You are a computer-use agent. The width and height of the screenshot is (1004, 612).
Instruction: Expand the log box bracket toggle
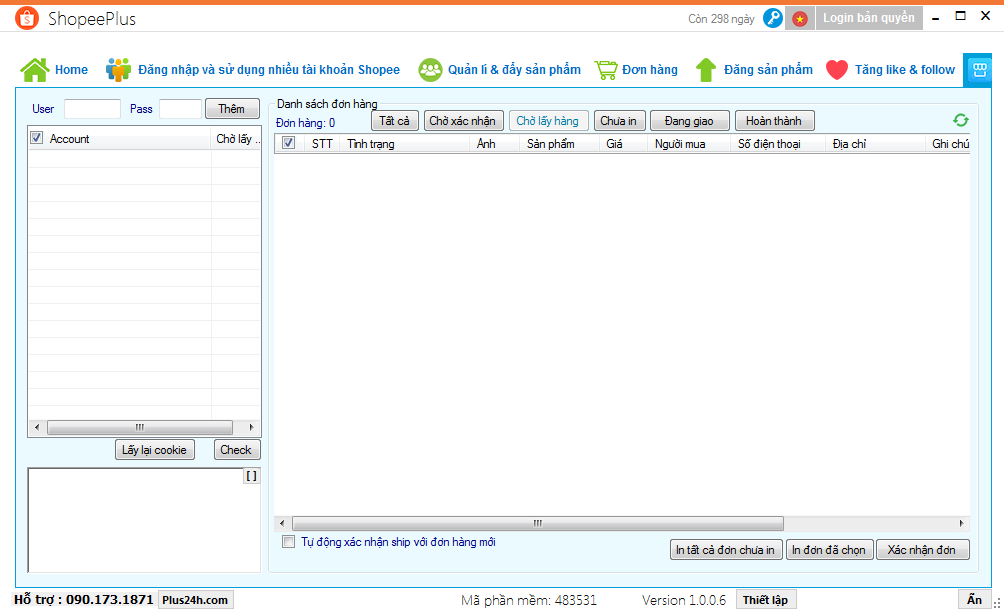(x=251, y=476)
